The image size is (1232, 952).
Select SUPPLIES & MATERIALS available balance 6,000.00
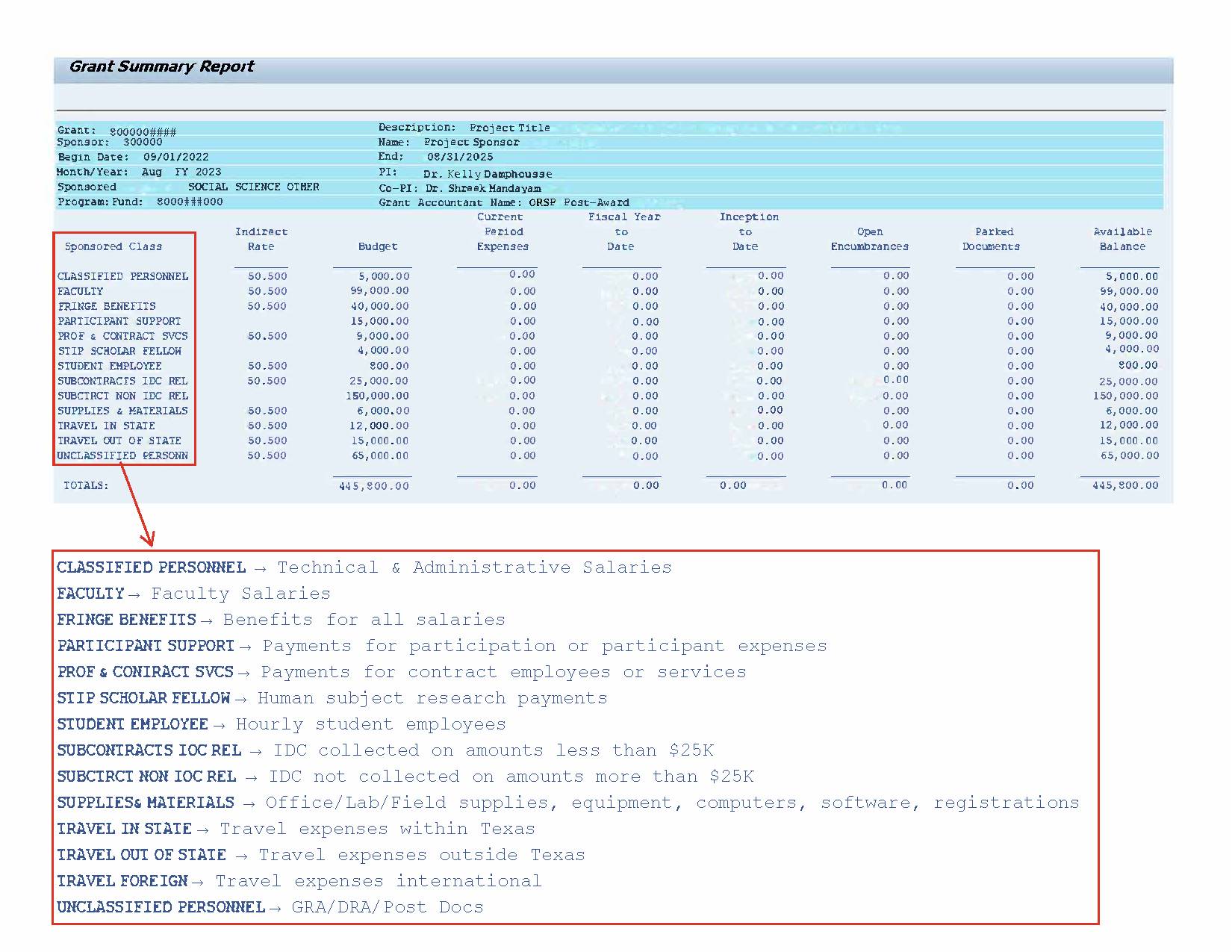pyautogui.click(x=1132, y=411)
